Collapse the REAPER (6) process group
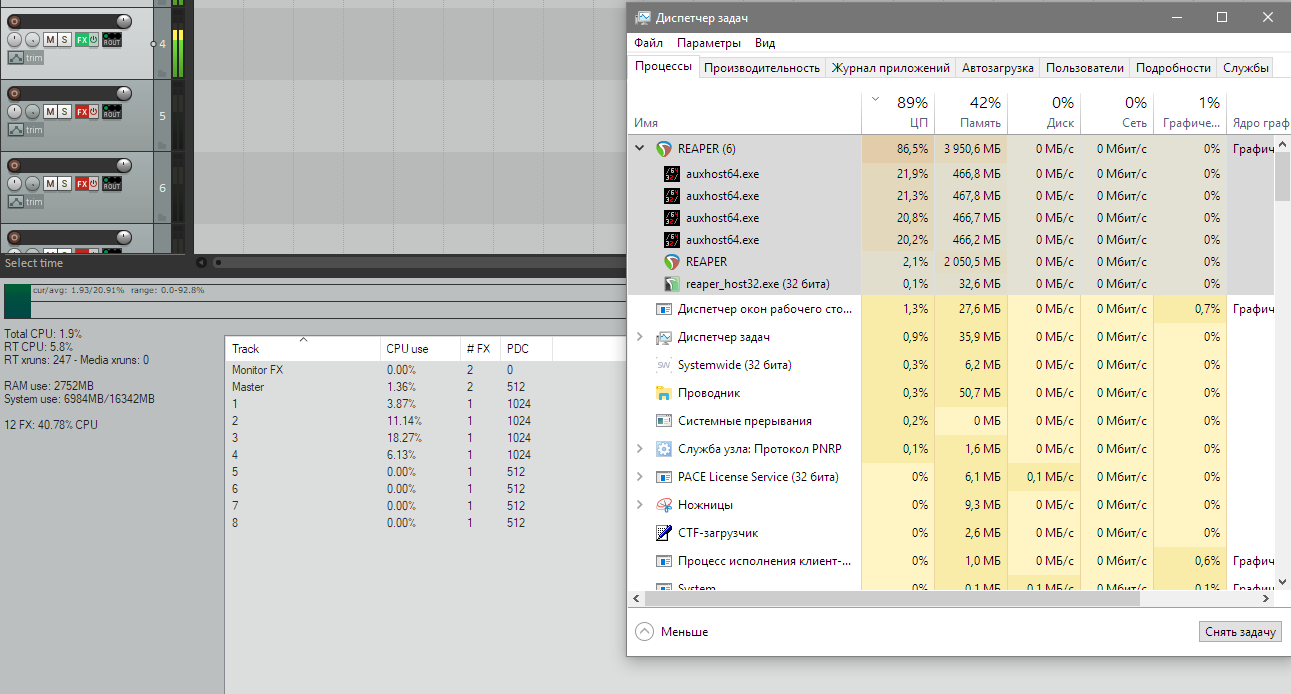This screenshot has height=694, width=1291. point(640,148)
